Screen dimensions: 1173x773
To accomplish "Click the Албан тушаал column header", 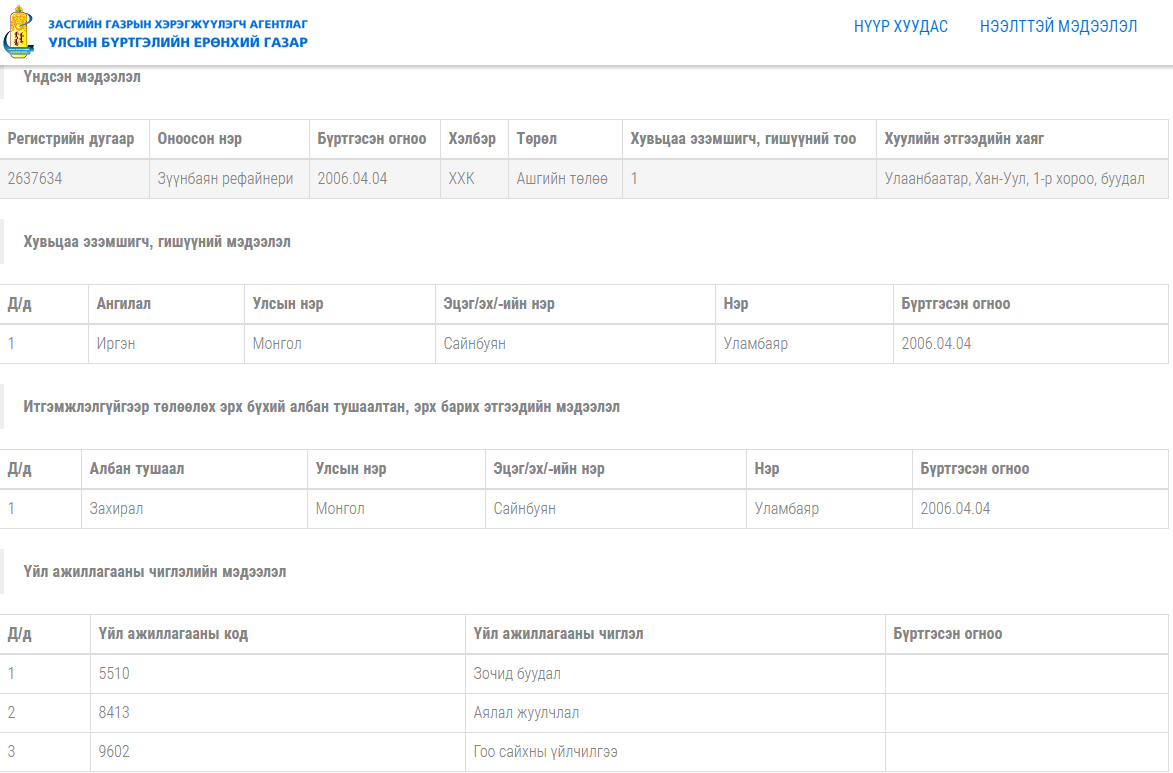I will (137, 469).
